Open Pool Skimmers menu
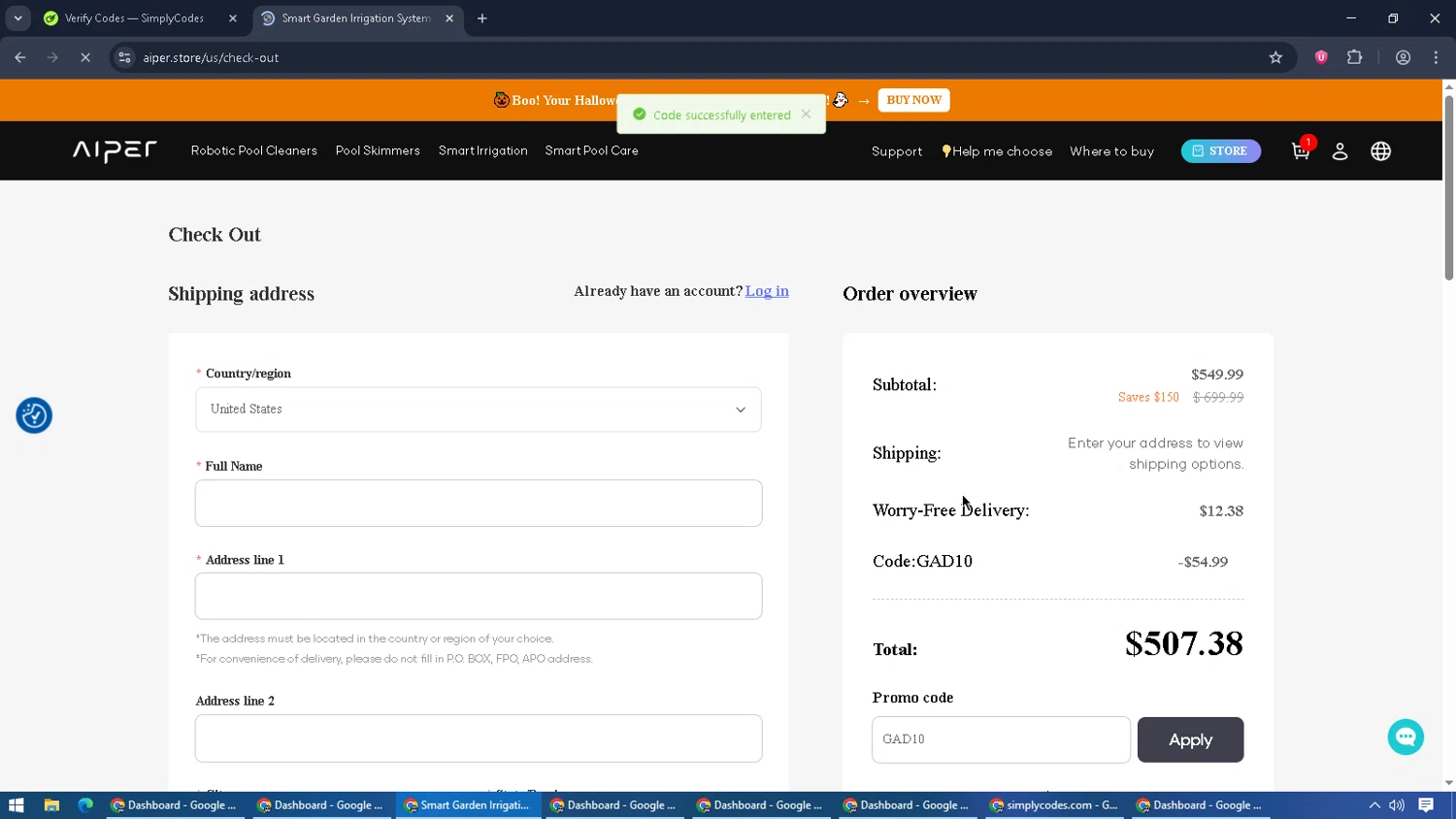The height and width of the screenshot is (819, 1456). [x=378, y=150]
